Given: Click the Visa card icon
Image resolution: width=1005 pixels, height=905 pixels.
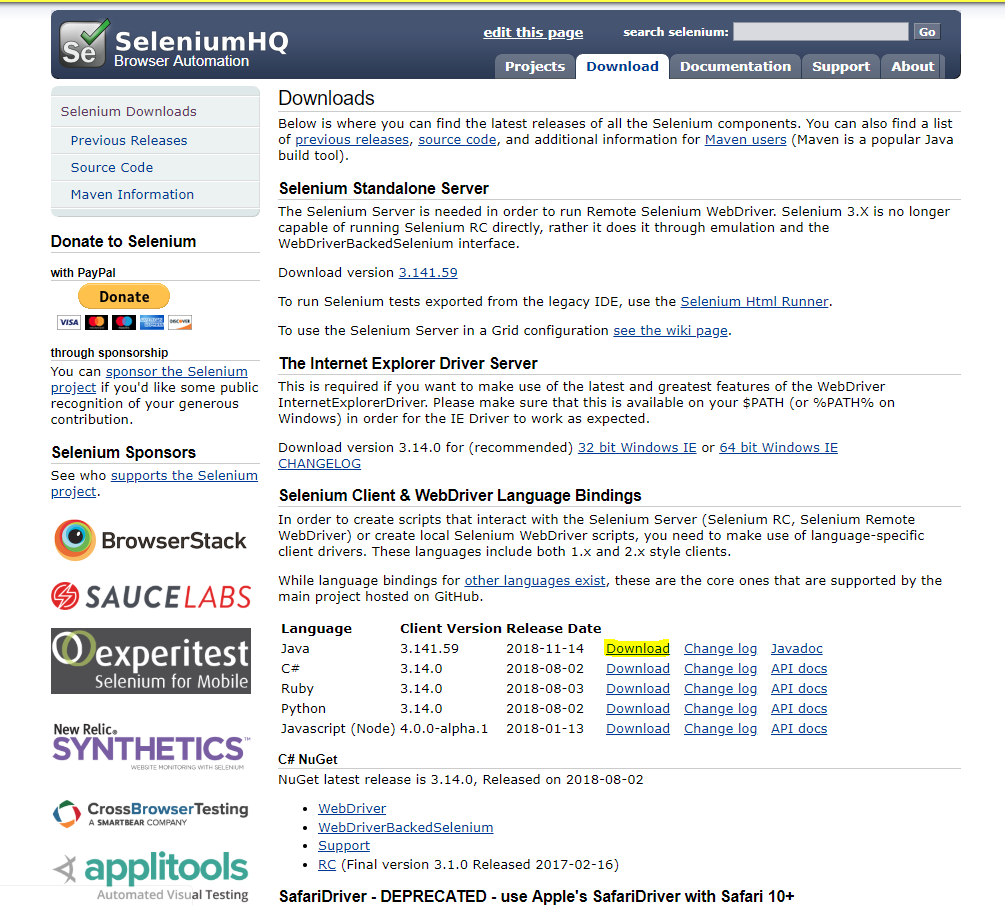Looking at the screenshot, I should (x=69, y=322).
